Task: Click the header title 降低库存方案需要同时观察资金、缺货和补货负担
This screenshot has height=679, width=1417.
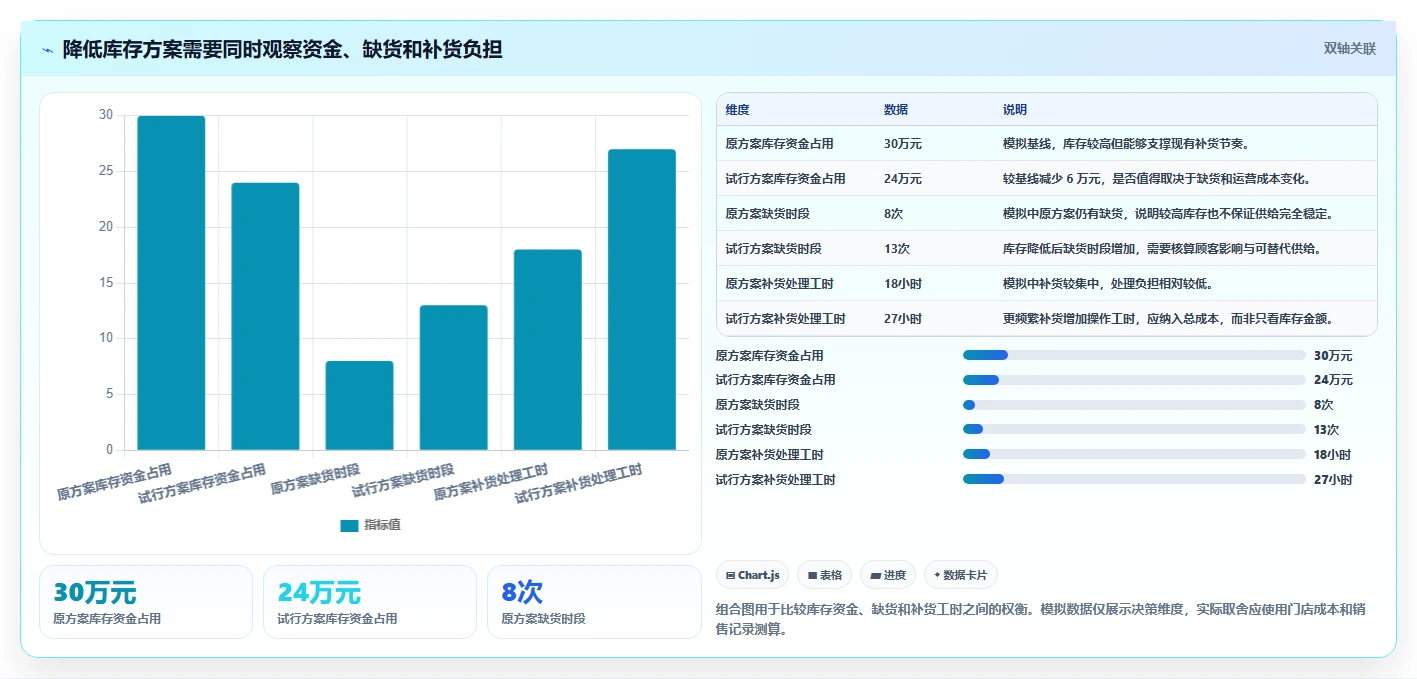Action: tap(282, 49)
